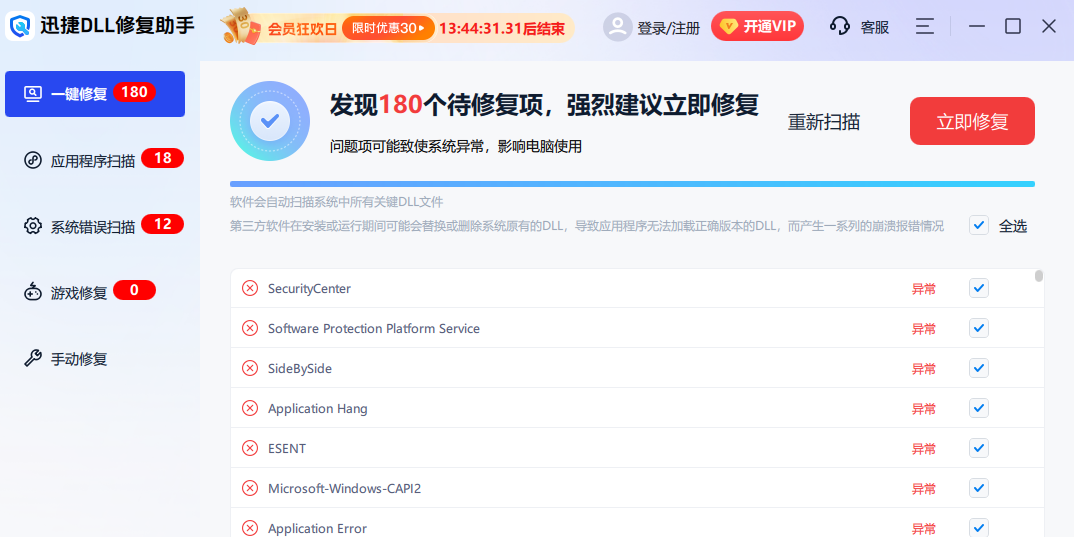Go to 手动修复 sidebar tab

coord(78,359)
